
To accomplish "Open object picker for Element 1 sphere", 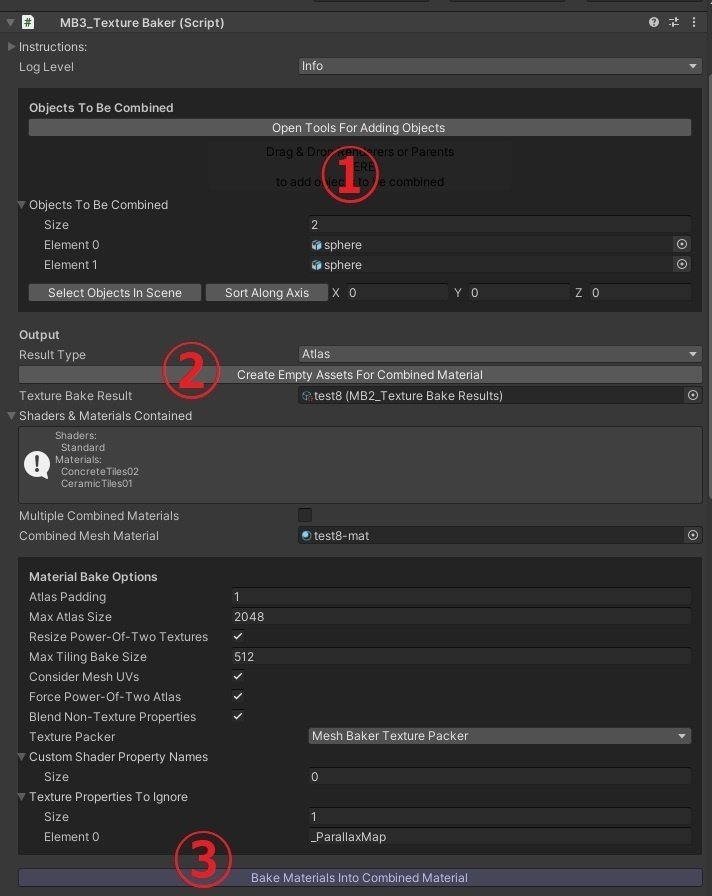I will coord(682,265).
